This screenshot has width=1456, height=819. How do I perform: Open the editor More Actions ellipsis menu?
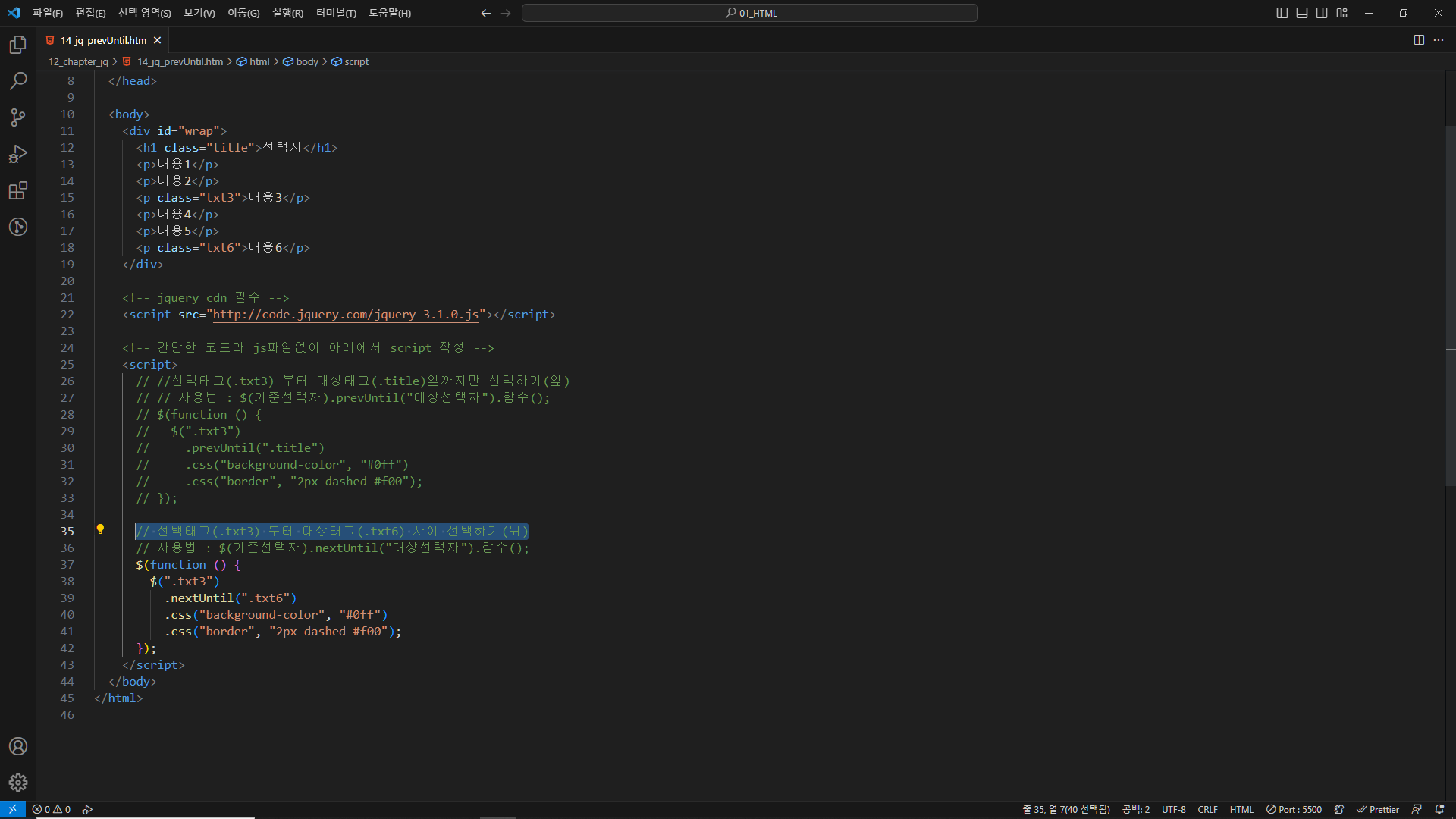[1439, 40]
